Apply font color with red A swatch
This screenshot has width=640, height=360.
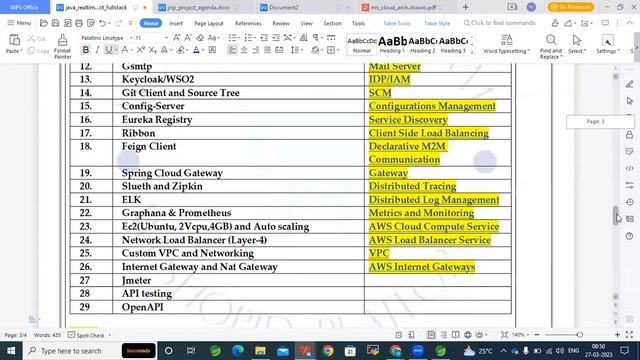tap(196, 50)
